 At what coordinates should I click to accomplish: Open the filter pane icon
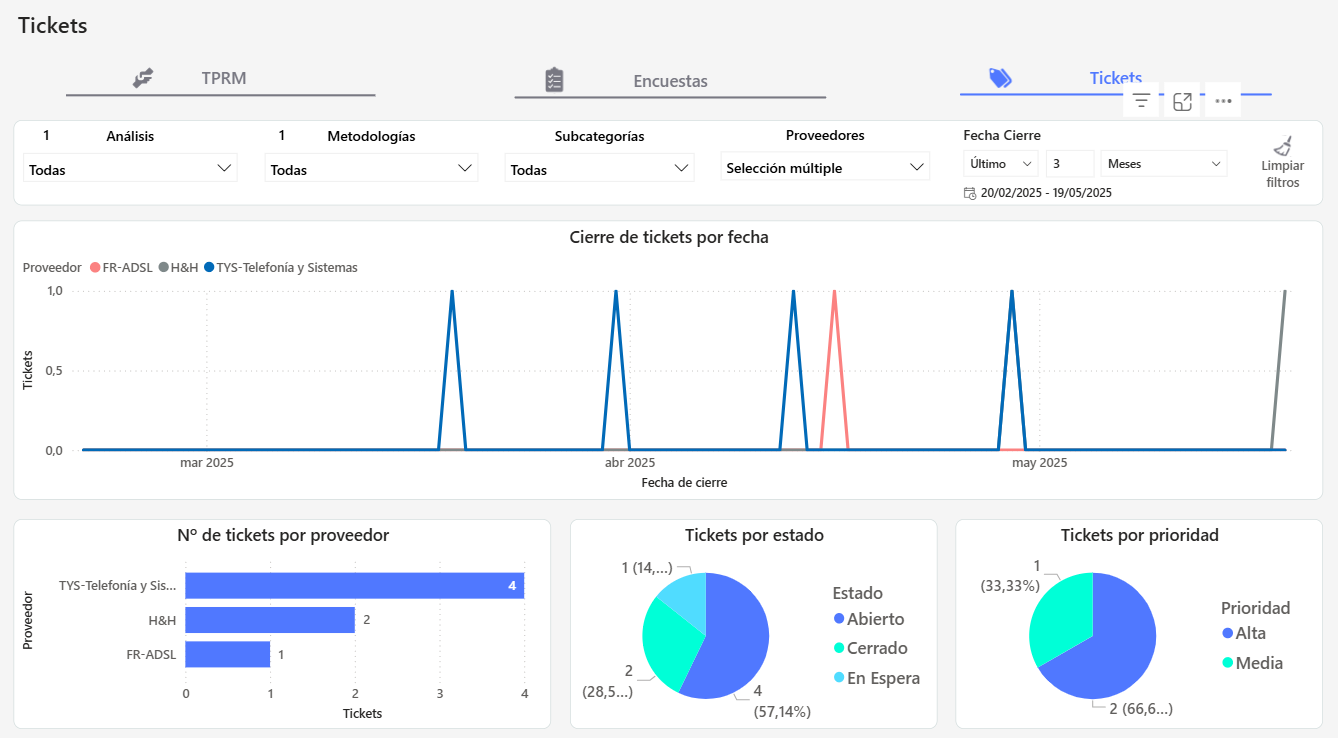click(1141, 99)
